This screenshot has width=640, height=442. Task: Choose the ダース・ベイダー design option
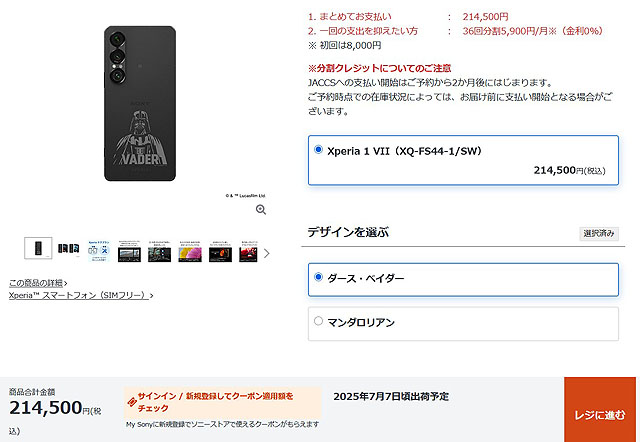pyautogui.click(x=463, y=280)
